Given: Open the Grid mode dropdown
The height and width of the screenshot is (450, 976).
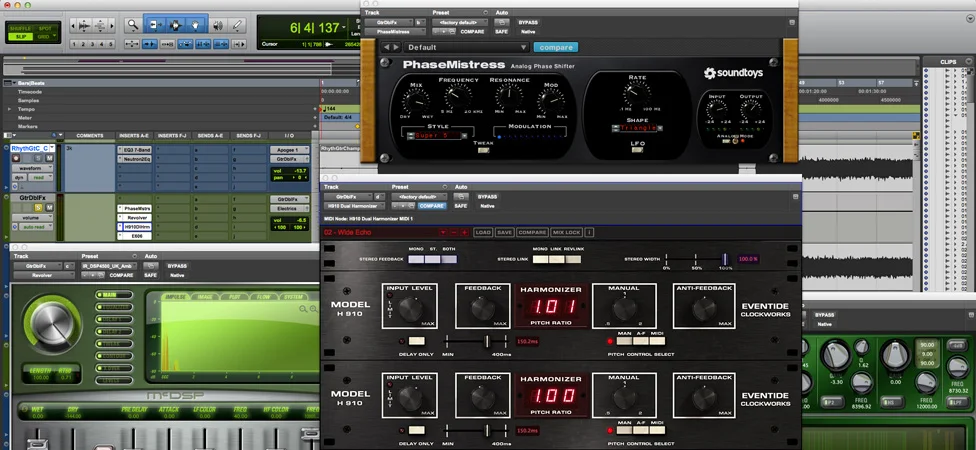Looking at the screenshot, I should pos(55,37).
